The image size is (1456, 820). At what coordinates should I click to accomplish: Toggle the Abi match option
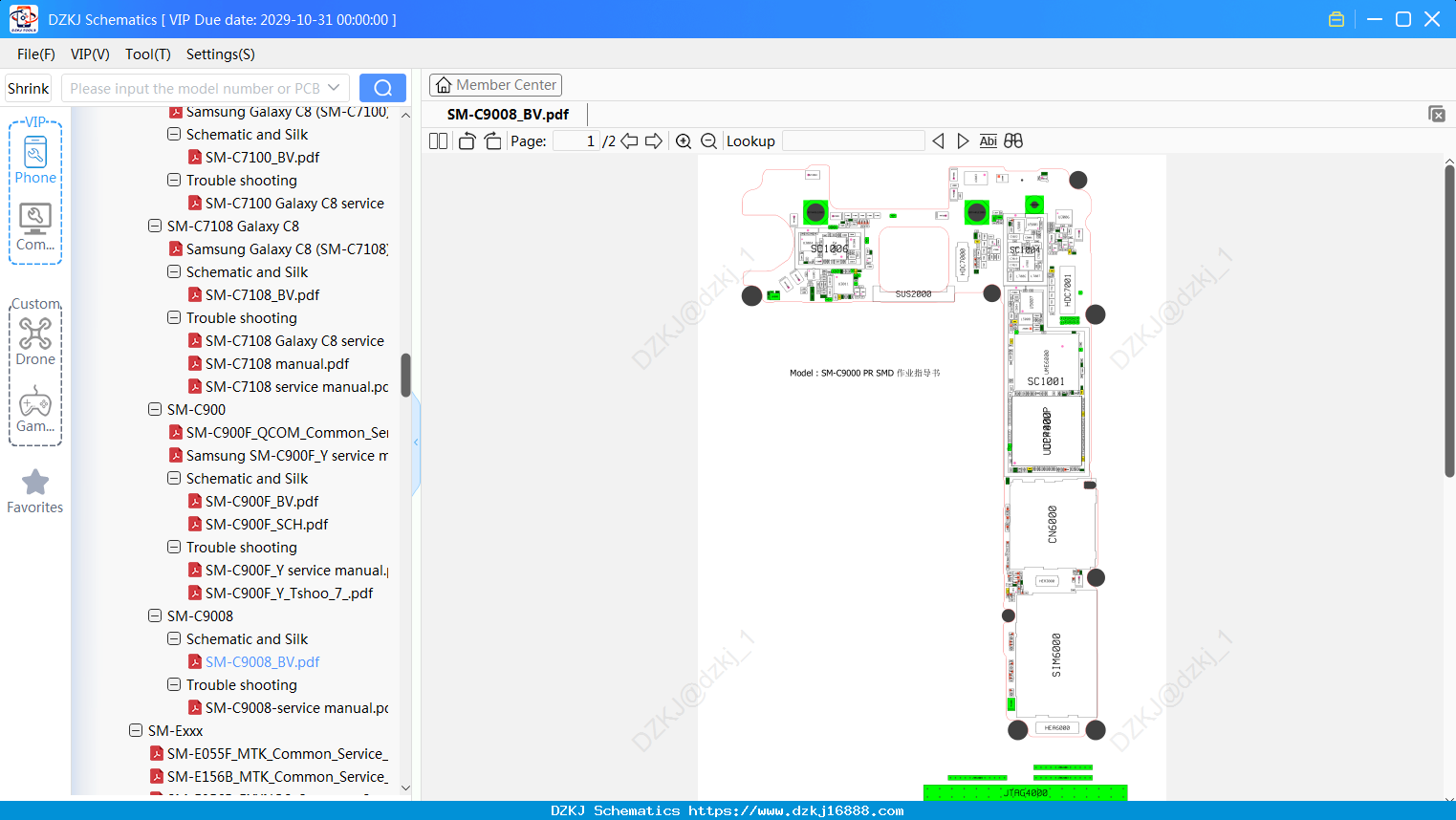(x=988, y=141)
